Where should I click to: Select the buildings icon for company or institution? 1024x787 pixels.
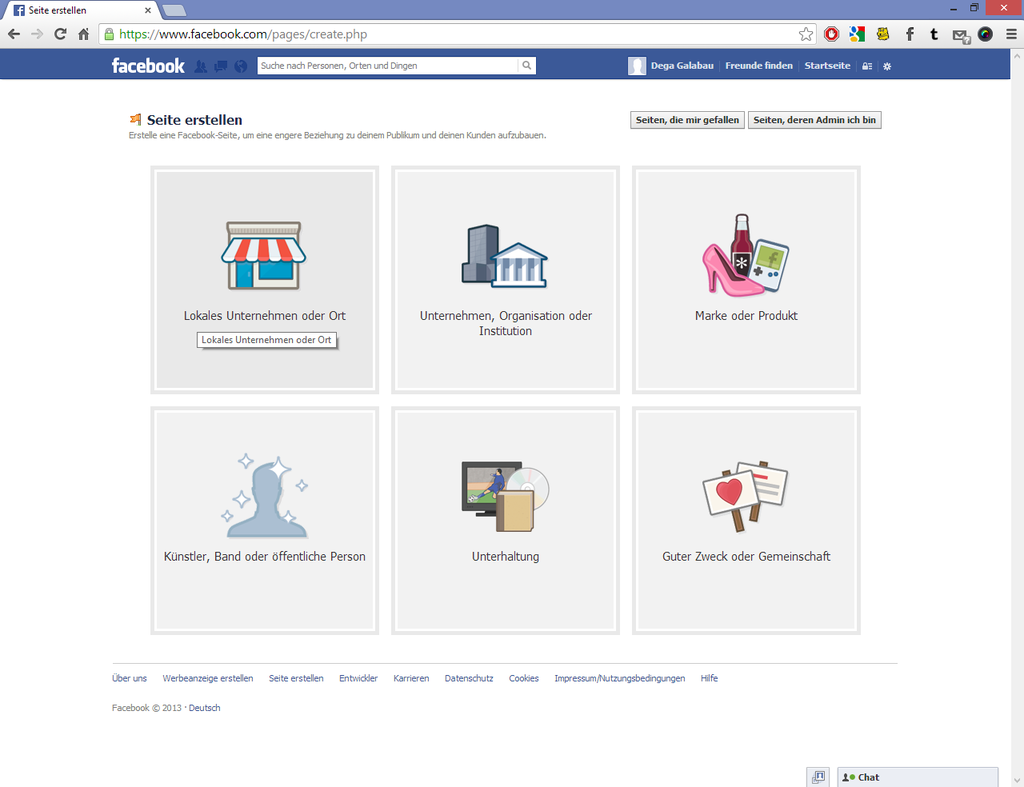tap(504, 255)
